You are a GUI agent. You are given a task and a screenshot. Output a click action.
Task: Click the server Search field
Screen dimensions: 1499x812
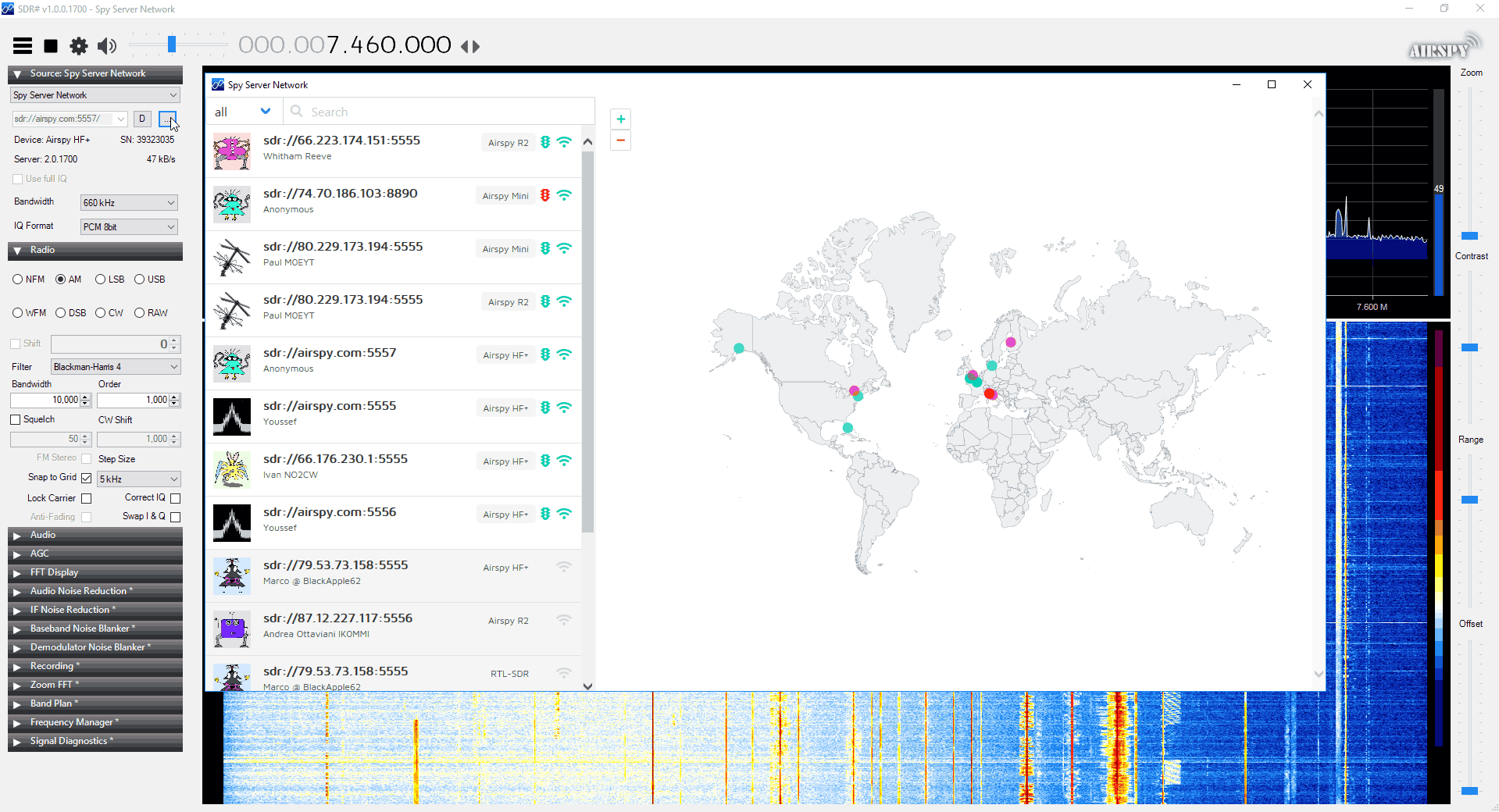[439, 112]
